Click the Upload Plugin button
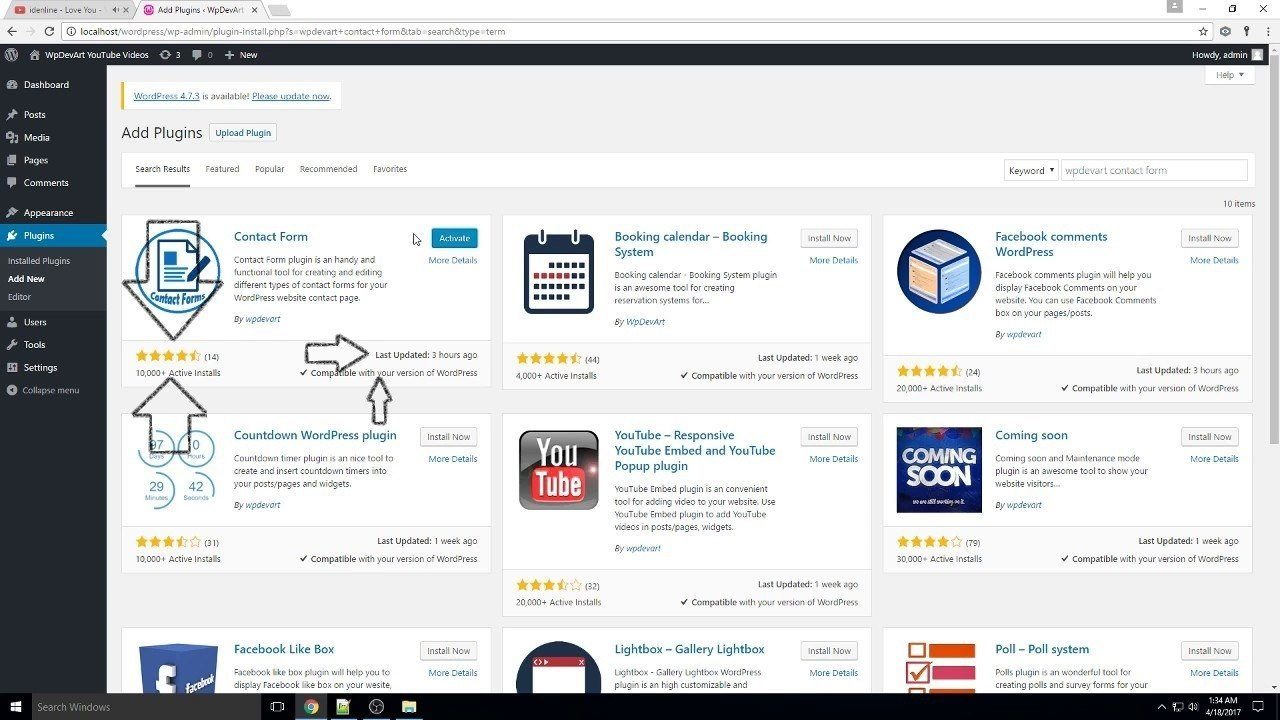This screenshot has height=720, width=1280. tap(243, 133)
